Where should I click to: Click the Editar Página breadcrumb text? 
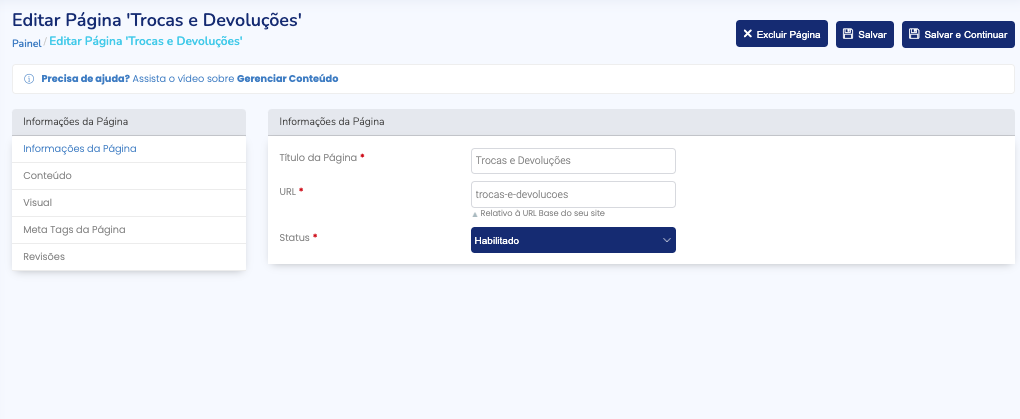click(145, 42)
